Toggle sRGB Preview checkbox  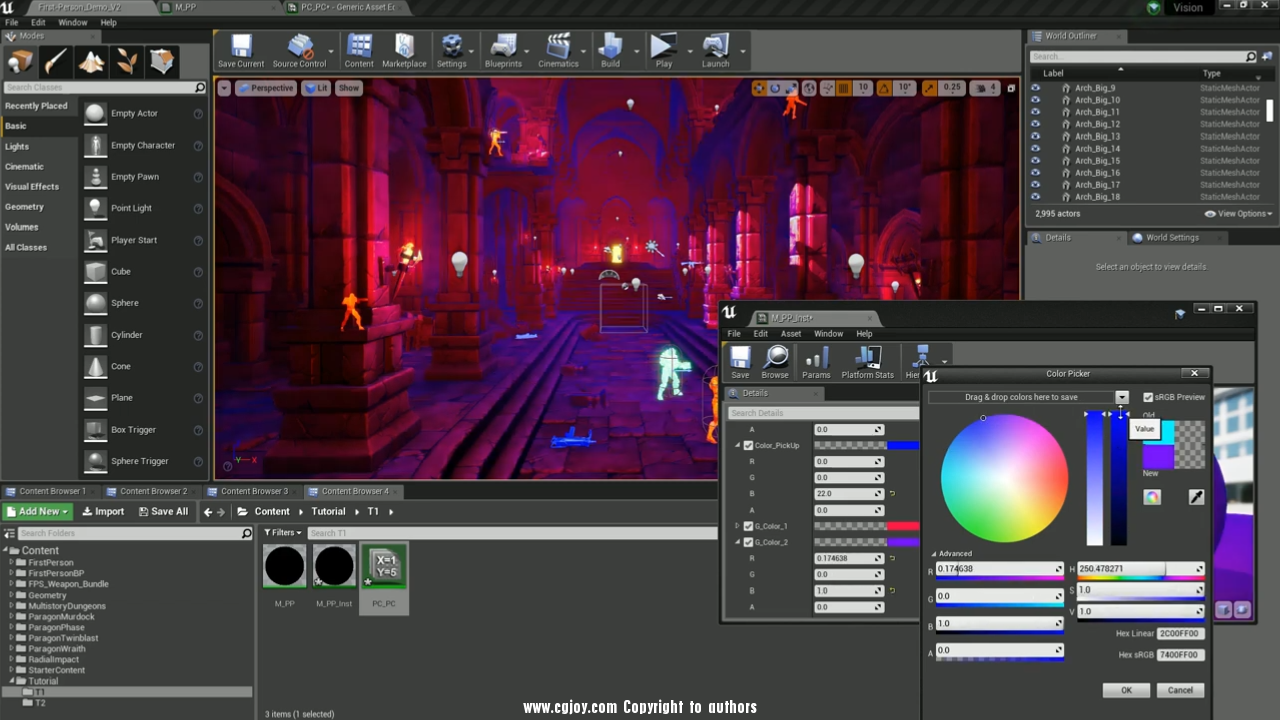tap(1148, 397)
